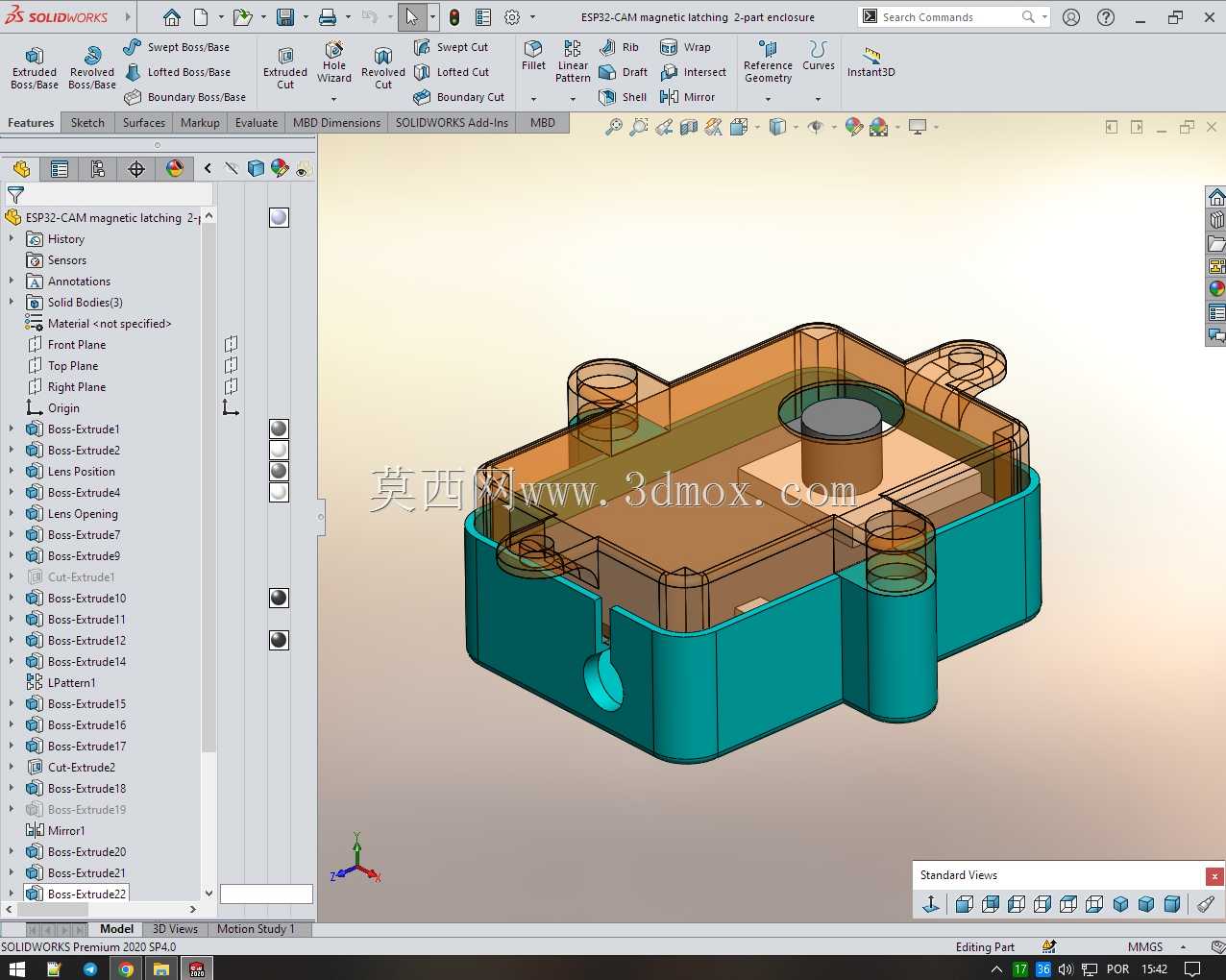Open the Hole Wizard tool
Viewport: 1226px width, 980px height.
[x=334, y=63]
